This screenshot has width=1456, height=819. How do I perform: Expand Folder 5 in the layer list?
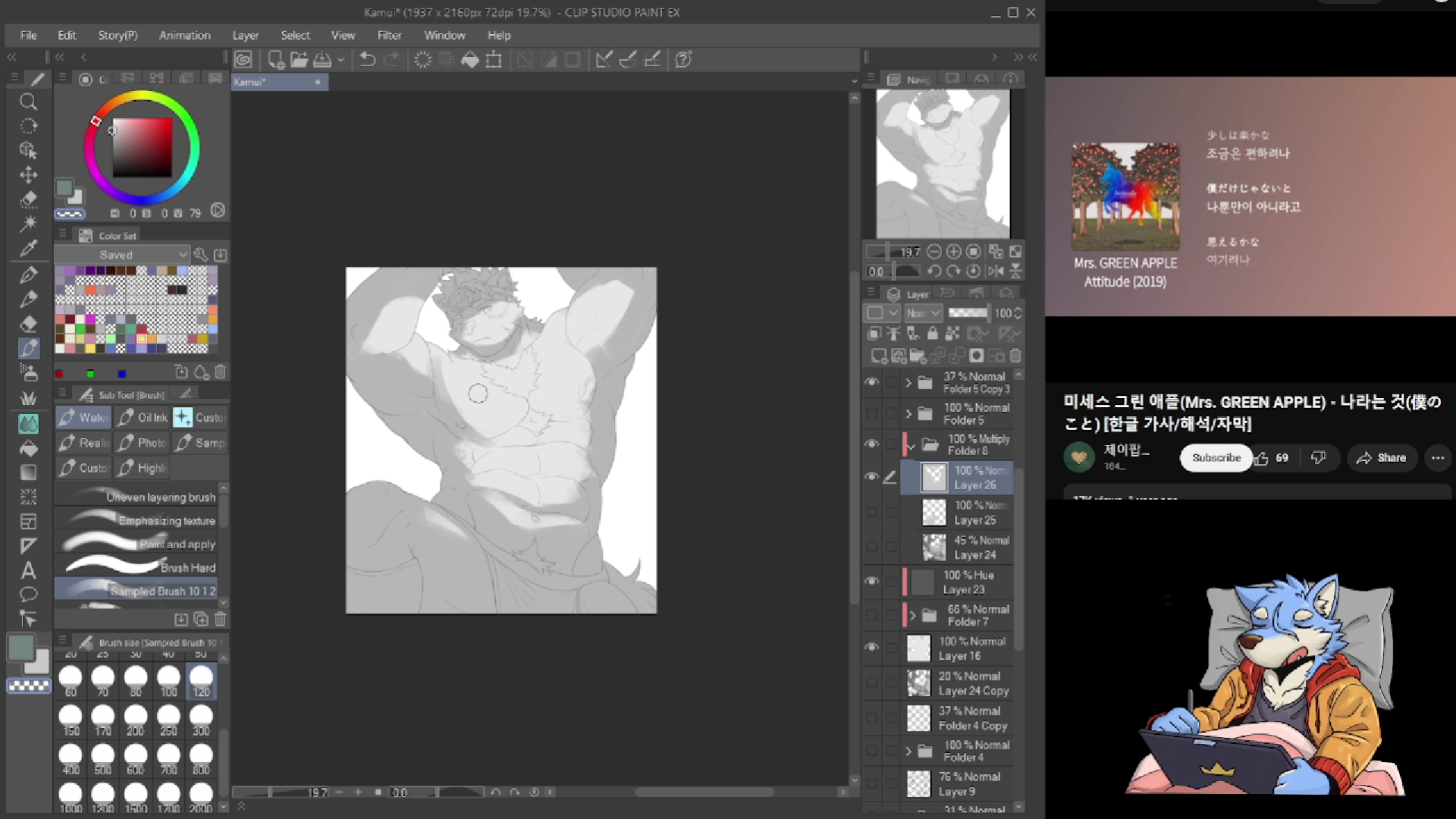click(908, 414)
